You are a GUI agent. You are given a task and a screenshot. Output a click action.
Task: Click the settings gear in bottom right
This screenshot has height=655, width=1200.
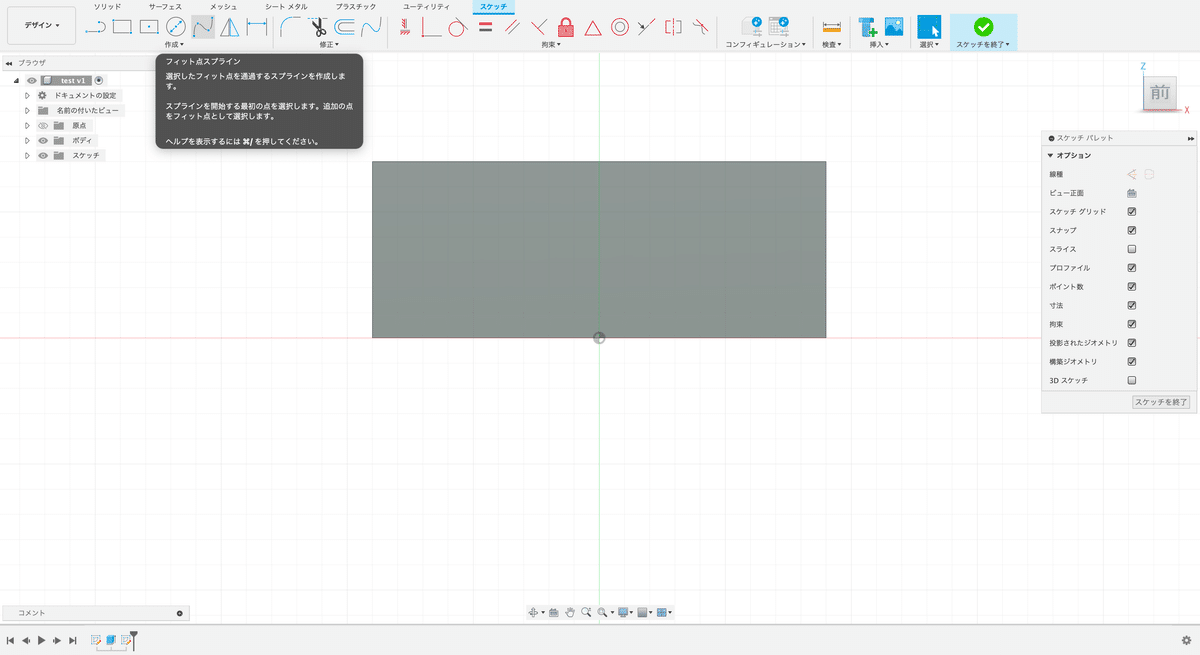pyautogui.click(x=1186, y=640)
